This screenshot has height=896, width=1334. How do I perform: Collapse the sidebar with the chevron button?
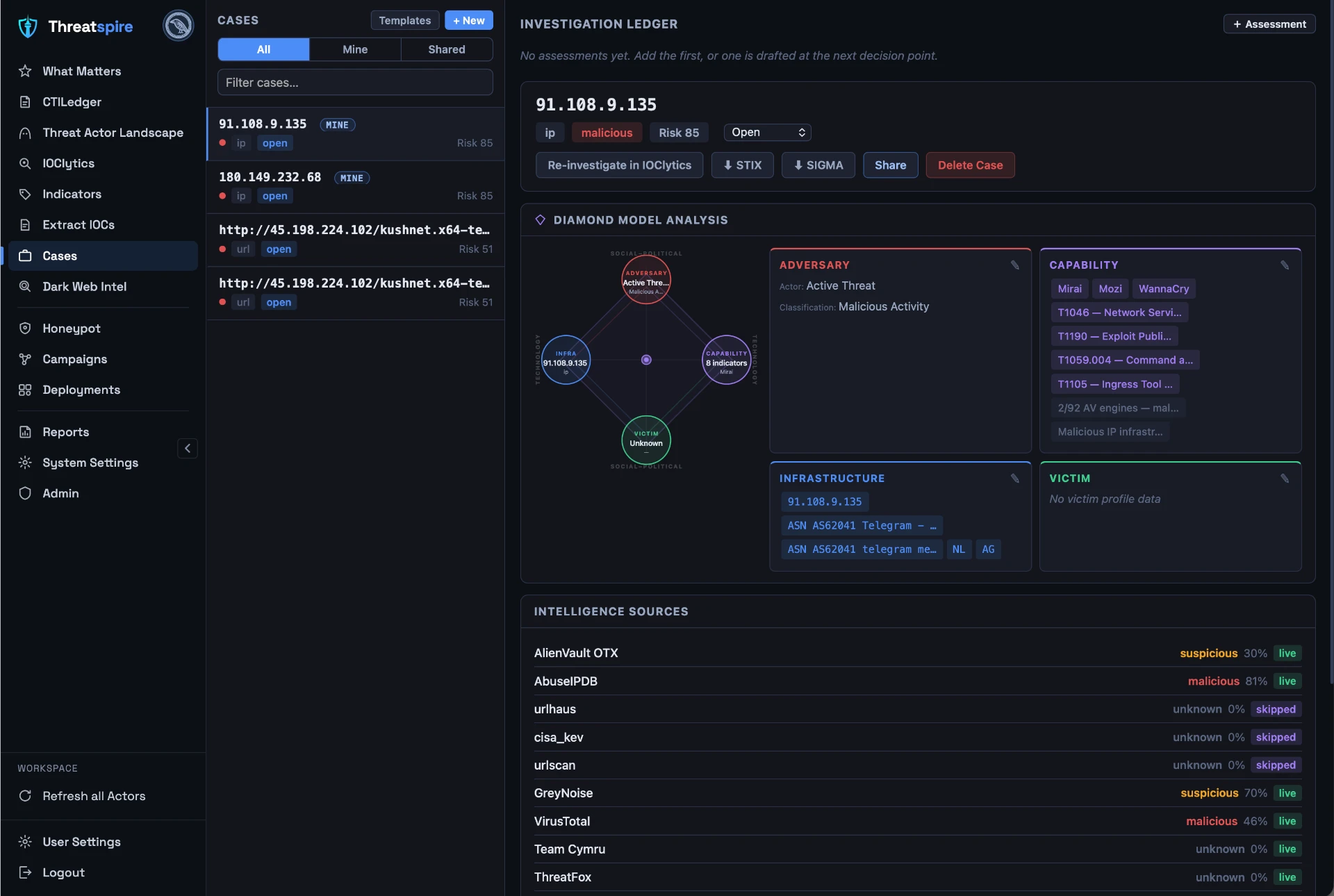pyautogui.click(x=188, y=449)
